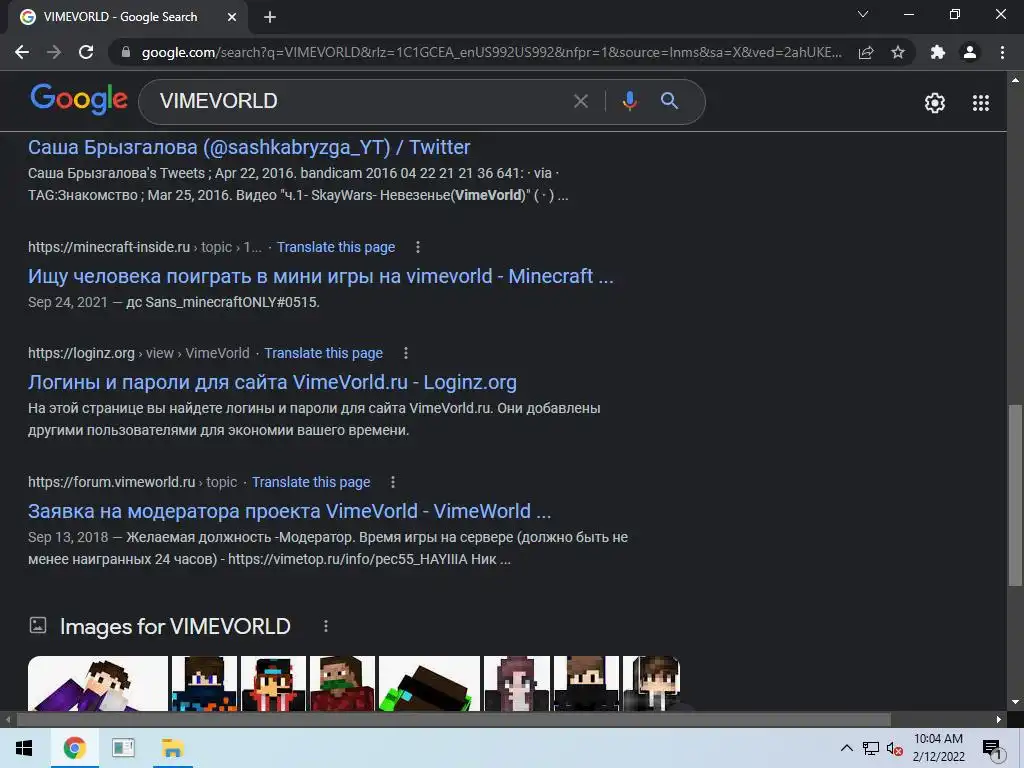Open the Windows Start menu

click(24, 748)
